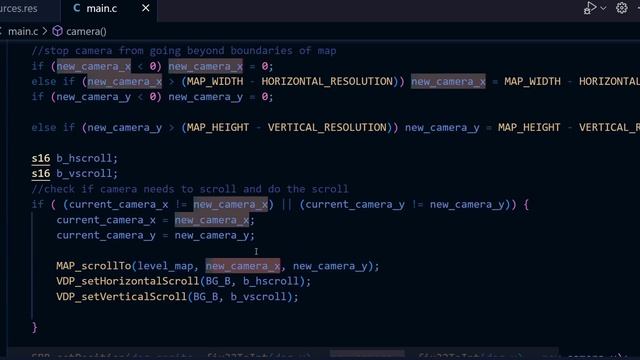Click the b_vscroll declaration
The height and width of the screenshot is (360, 640).
(87, 173)
